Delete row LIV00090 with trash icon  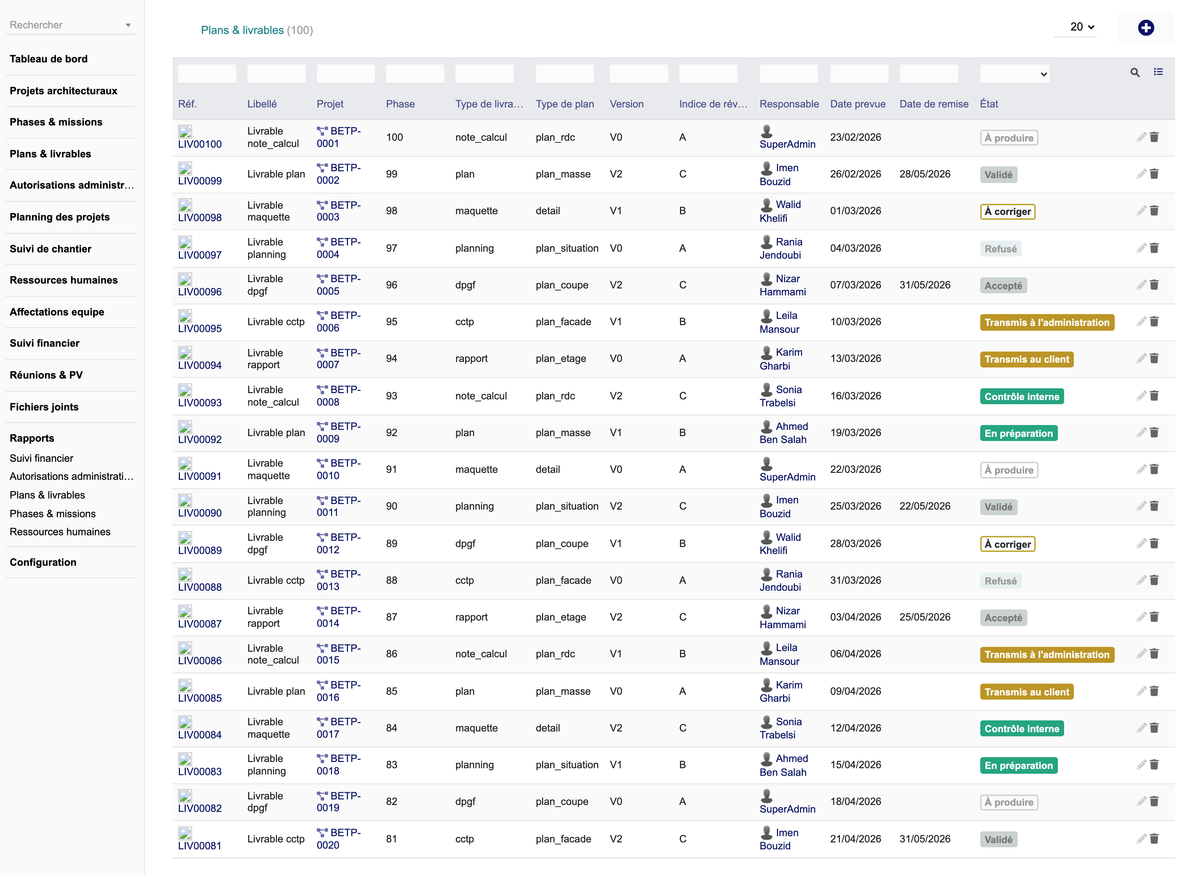coord(1154,507)
